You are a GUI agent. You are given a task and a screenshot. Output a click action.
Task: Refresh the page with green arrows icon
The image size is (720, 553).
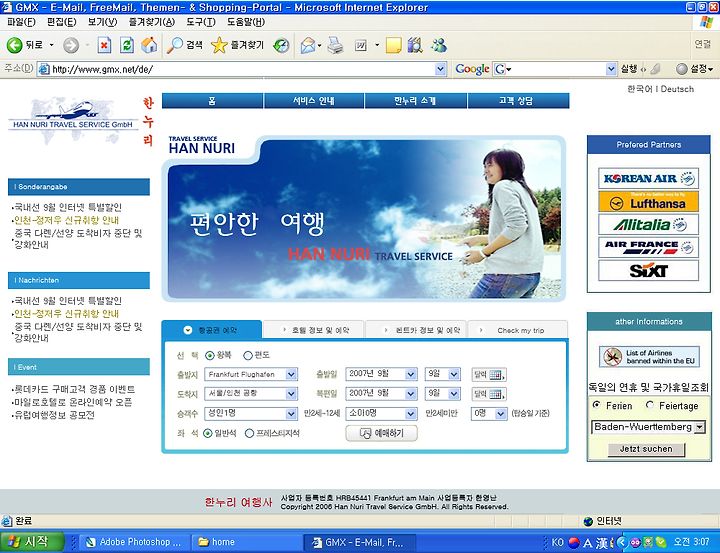(x=127, y=45)
